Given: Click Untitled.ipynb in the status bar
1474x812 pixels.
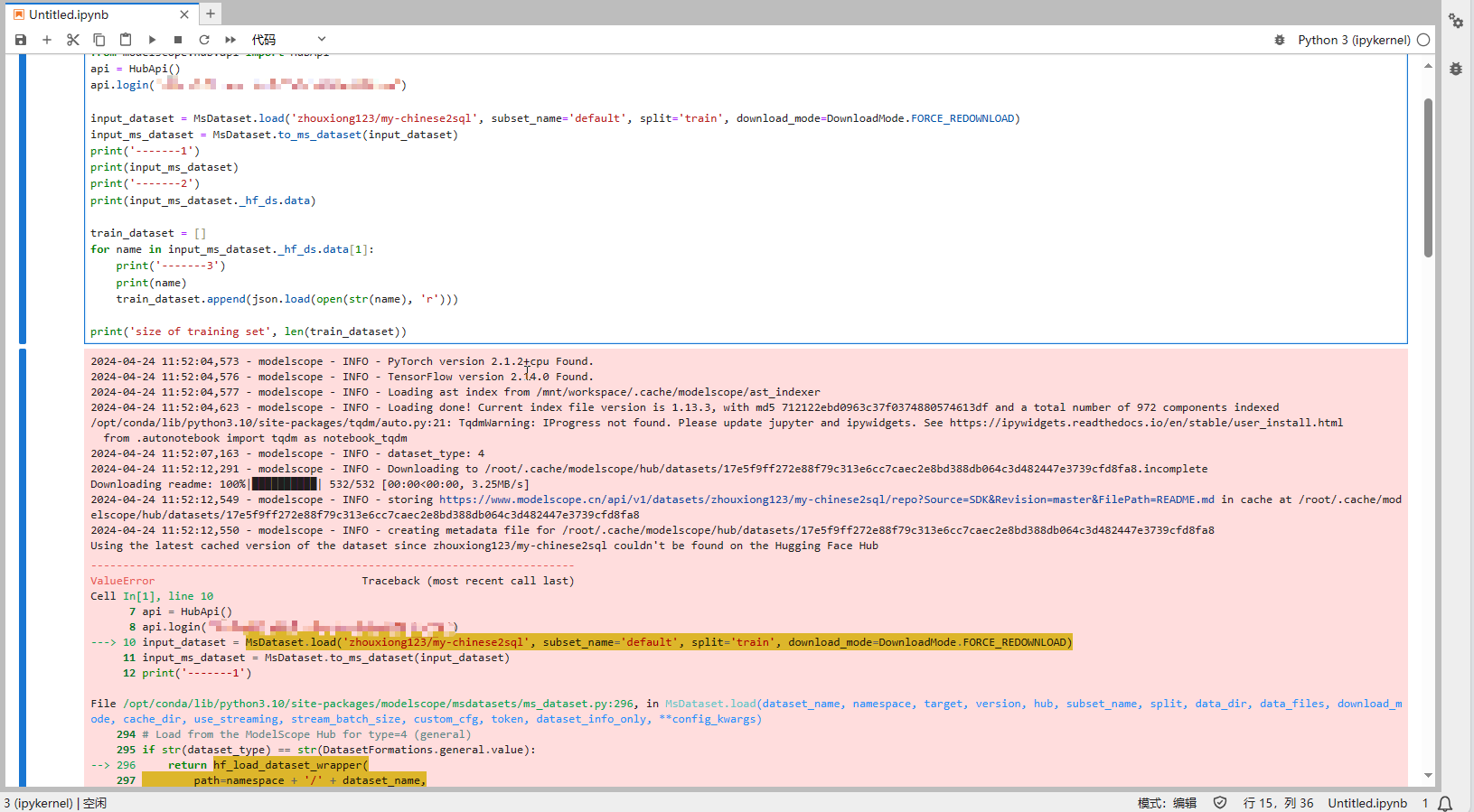Looking at the screenshot, I should pos(1367,803).
